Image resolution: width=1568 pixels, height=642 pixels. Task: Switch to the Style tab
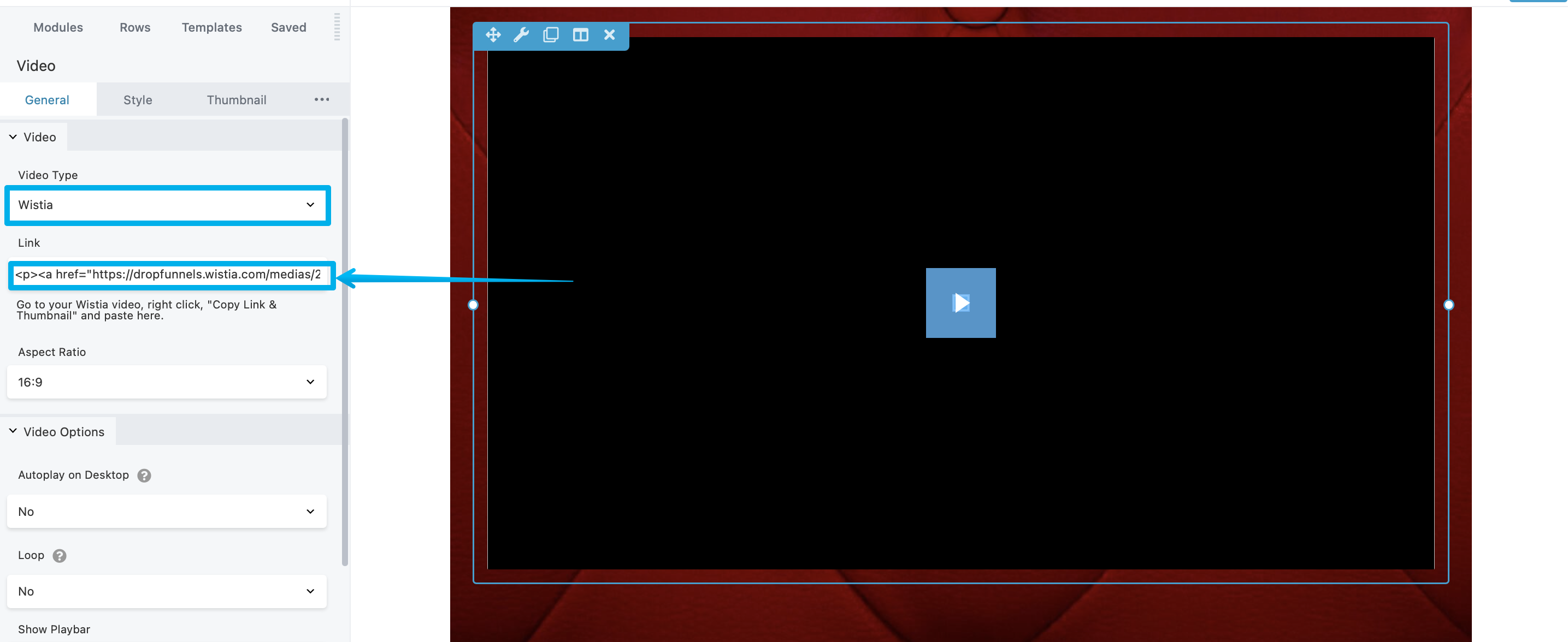pyautogui.click(x=138, y=100)
